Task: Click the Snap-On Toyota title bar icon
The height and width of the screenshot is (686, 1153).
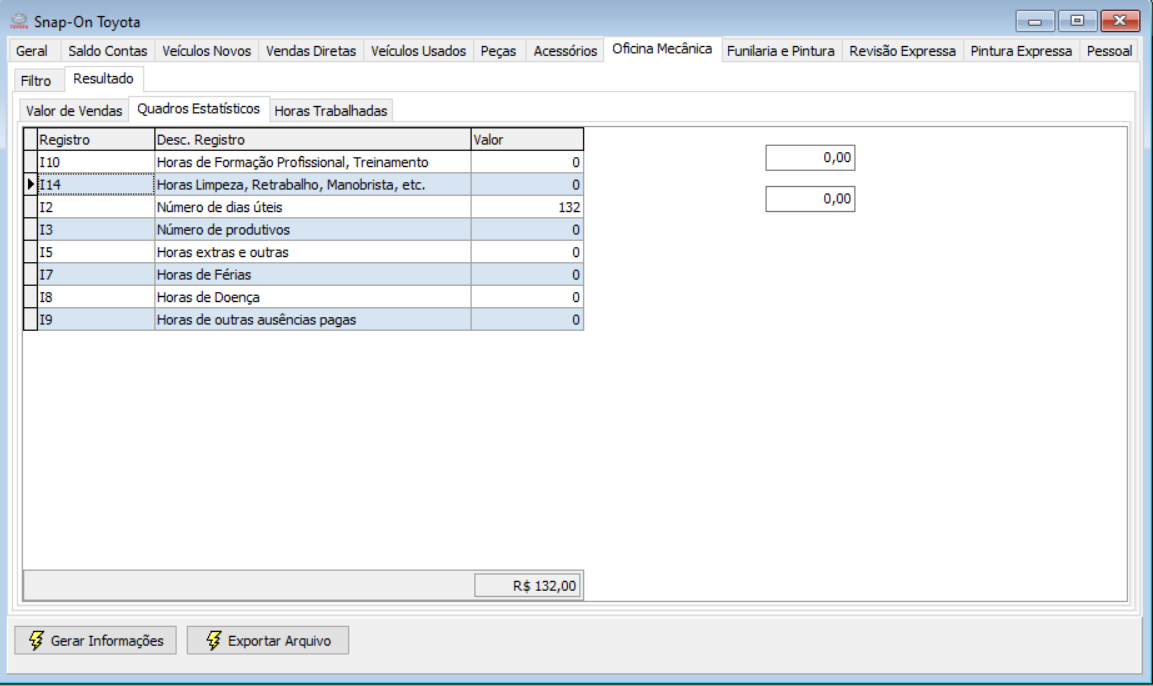Action: [x=18, y=21]
